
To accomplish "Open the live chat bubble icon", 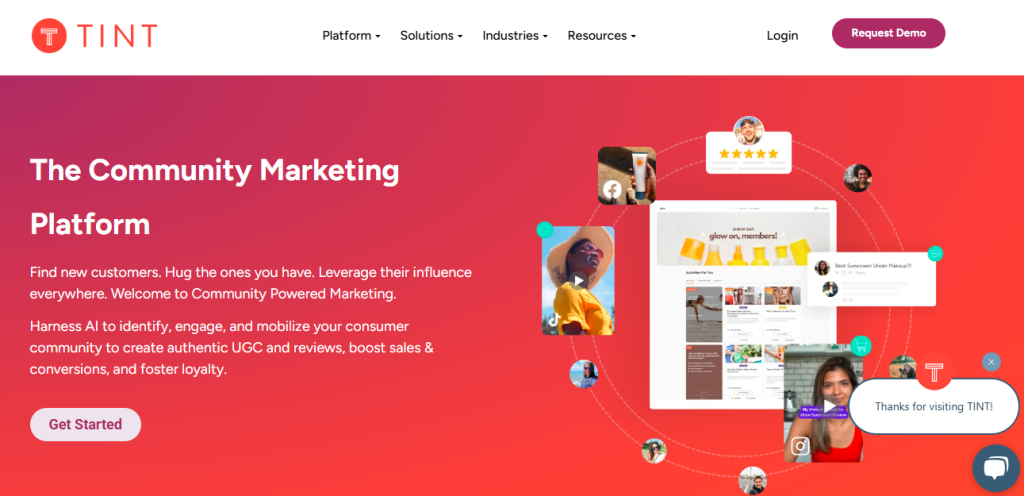I will 995,467.
